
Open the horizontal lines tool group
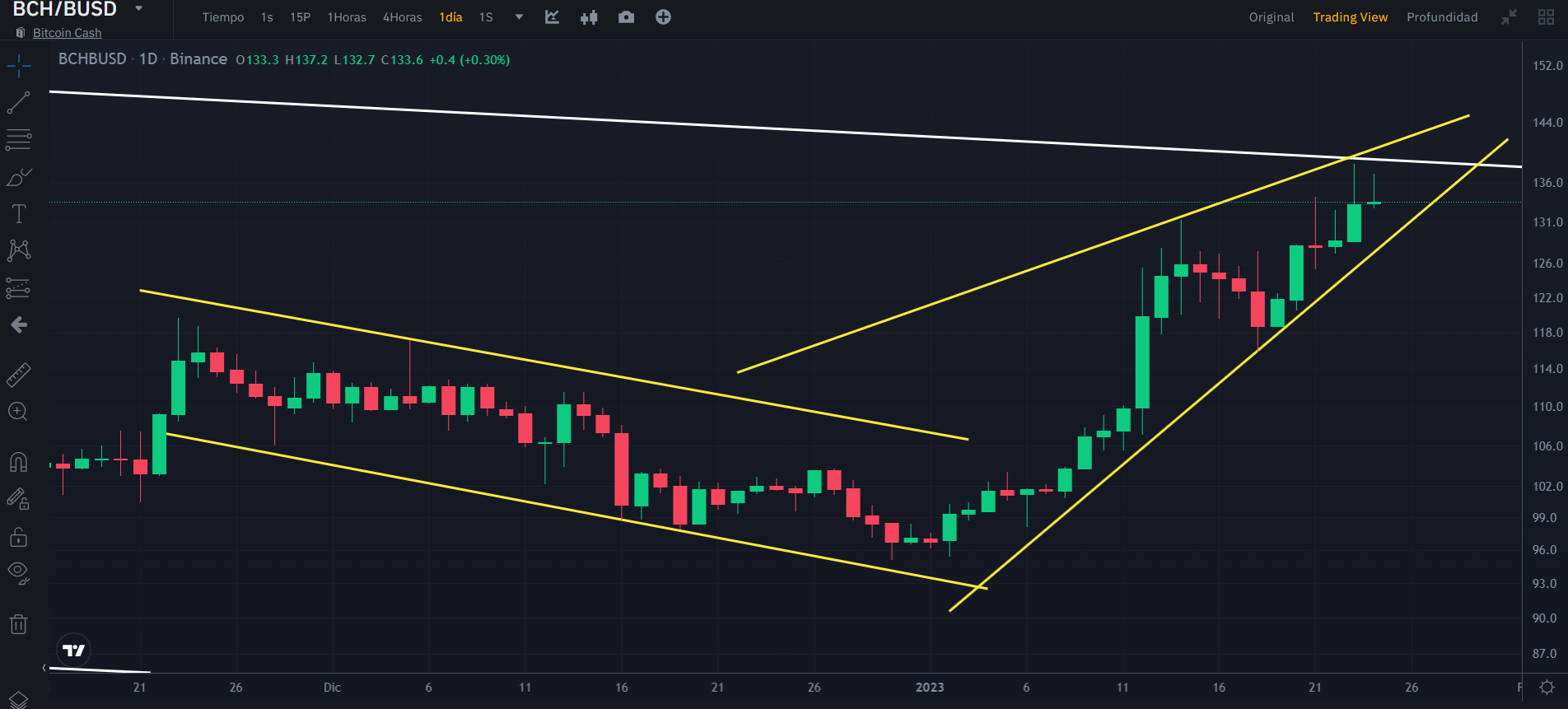(x=18, y=139)
